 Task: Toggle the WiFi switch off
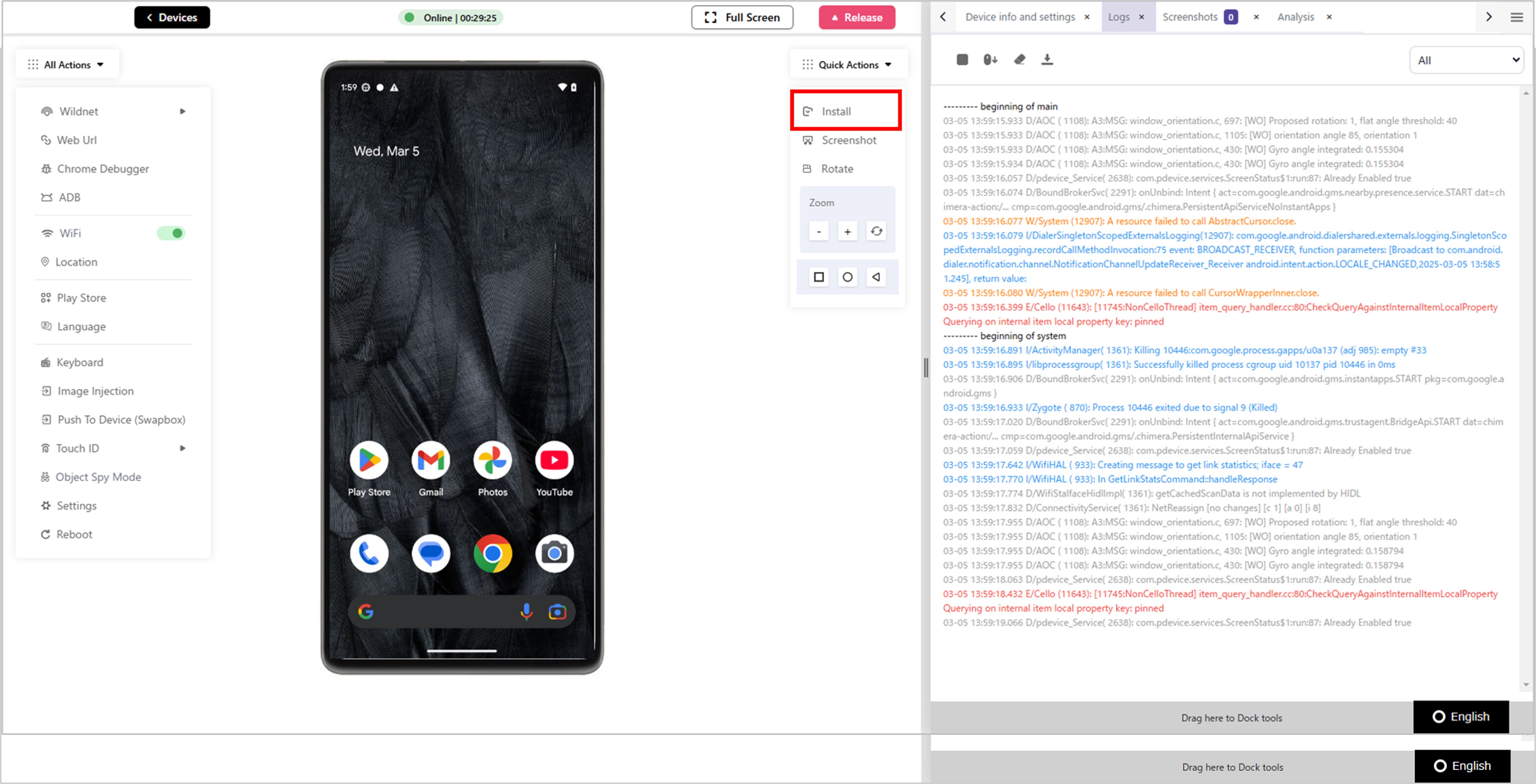coord(170,233)
